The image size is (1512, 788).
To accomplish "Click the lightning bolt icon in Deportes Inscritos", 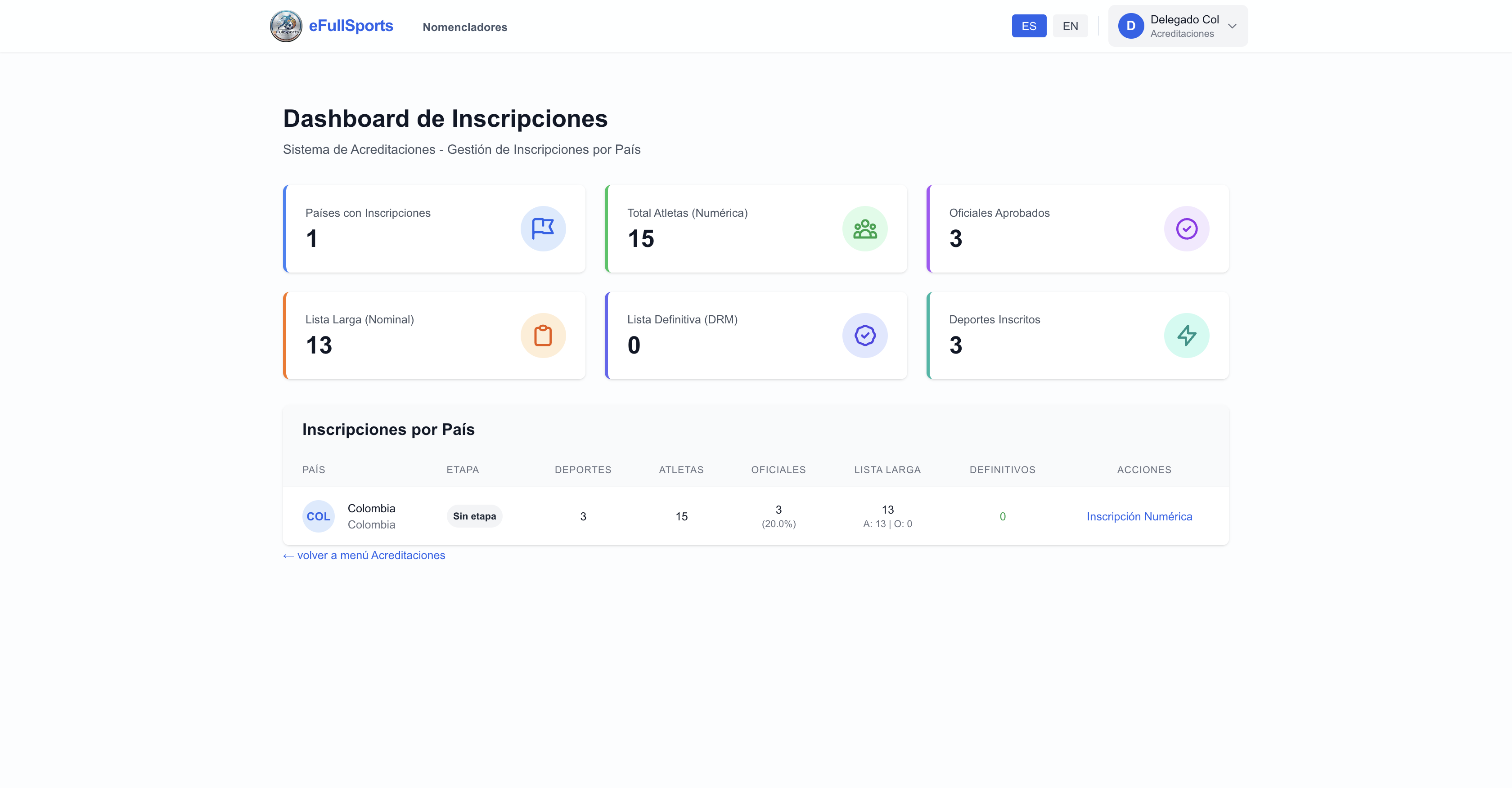I will click(1186, 336).
